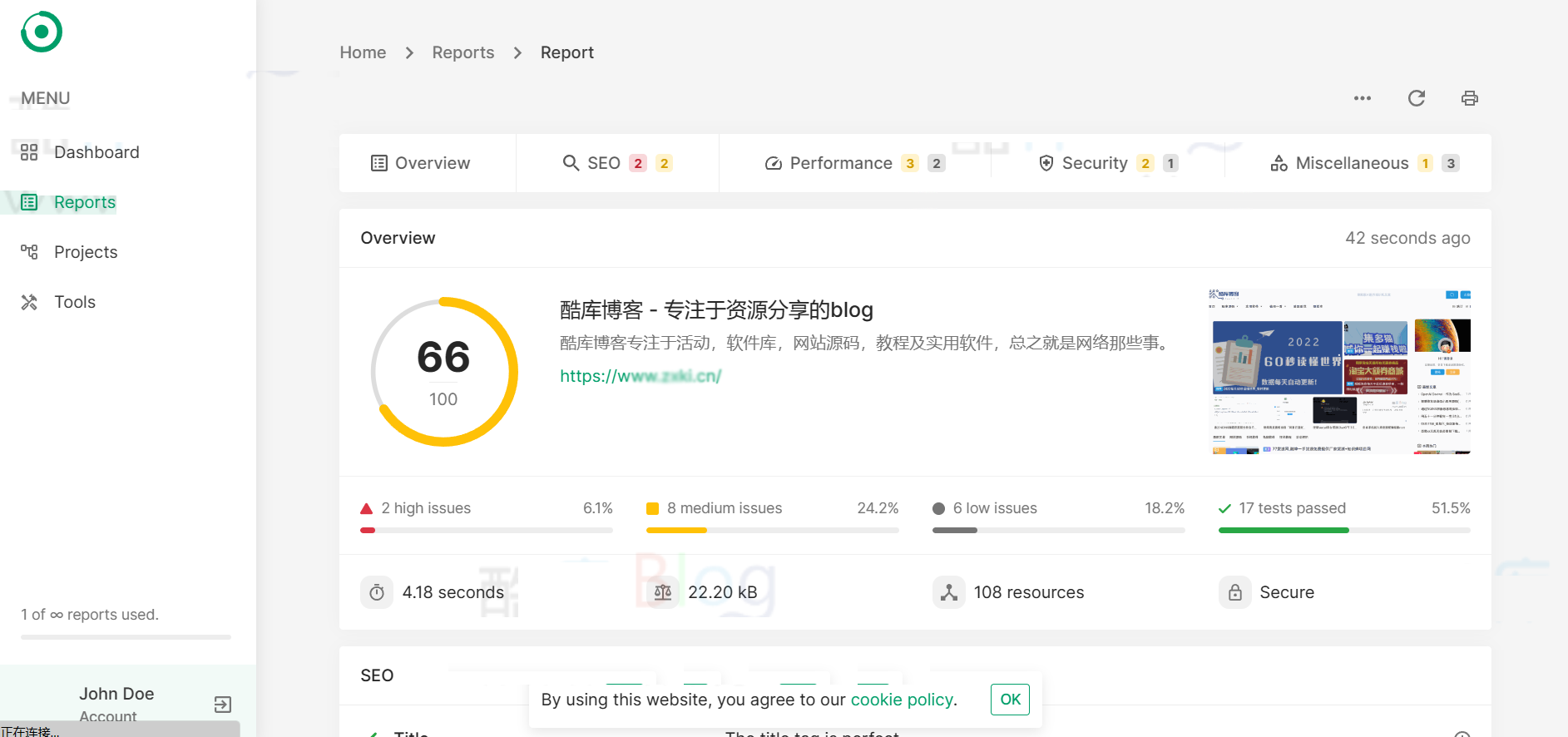Click the 66 score gauge

pyautogui.click(x=443, y=372)
